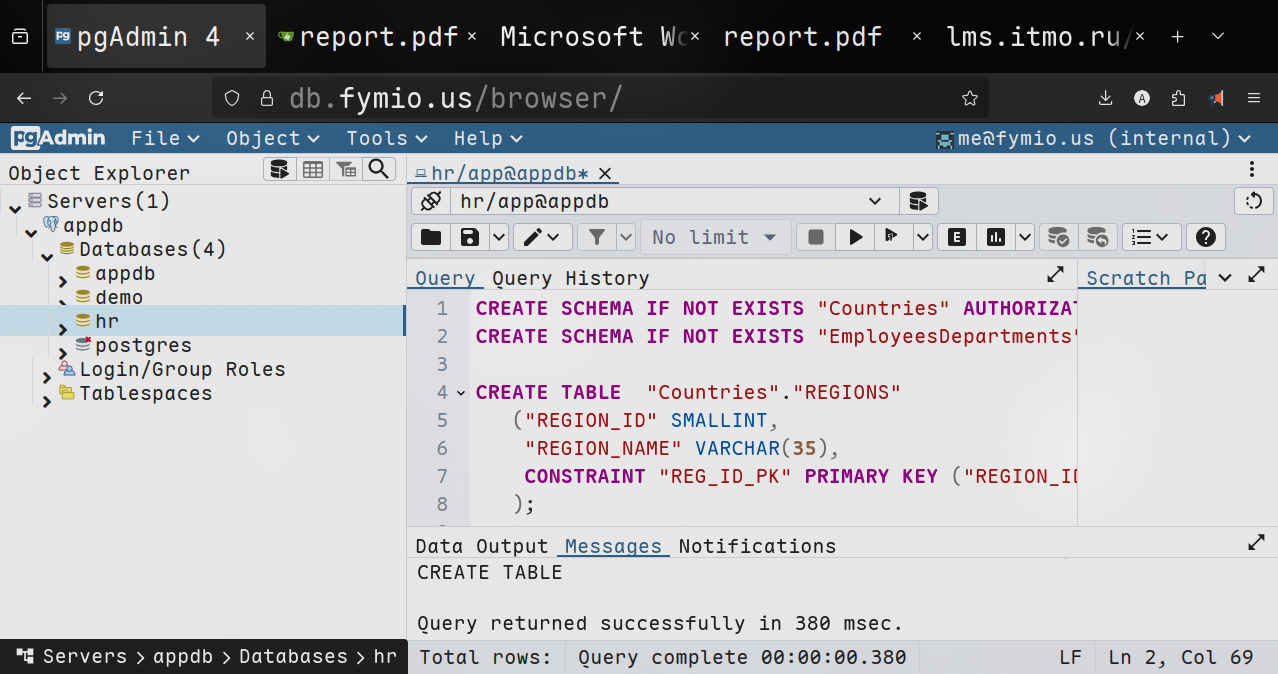
Task: Open the query tool help question mark icon
Action: coord(1206,237)
